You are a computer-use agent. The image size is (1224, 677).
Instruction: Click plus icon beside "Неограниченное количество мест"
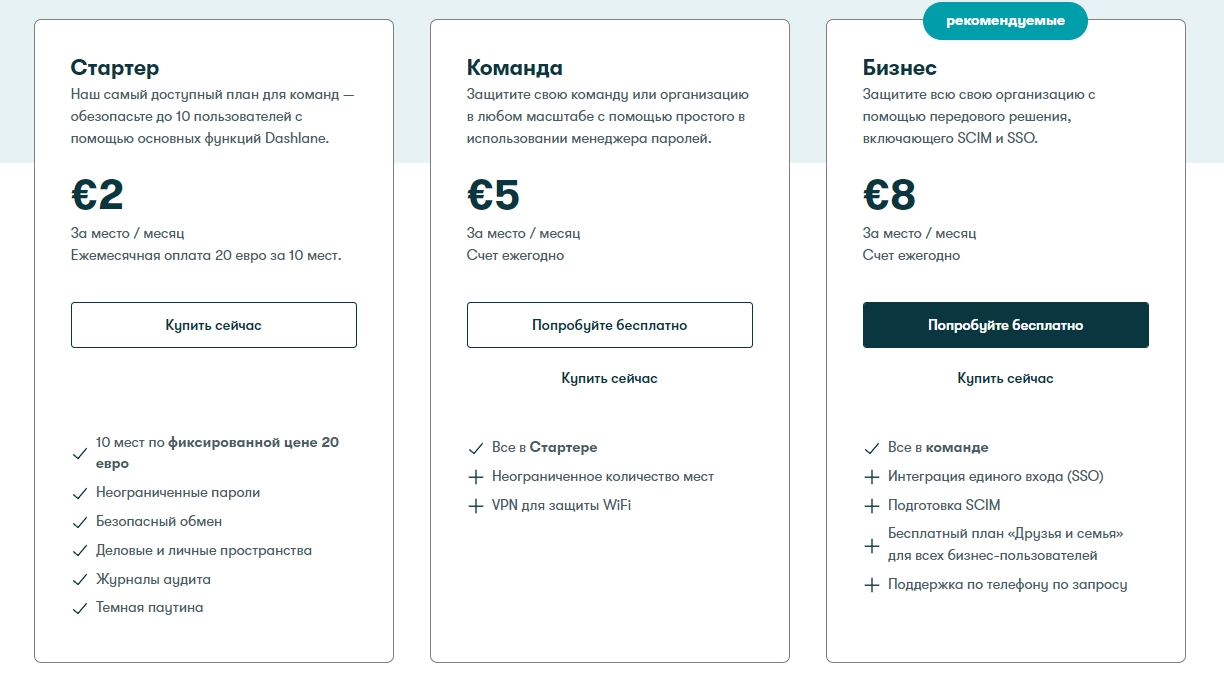pyautogui.click(x=476, y=477)
